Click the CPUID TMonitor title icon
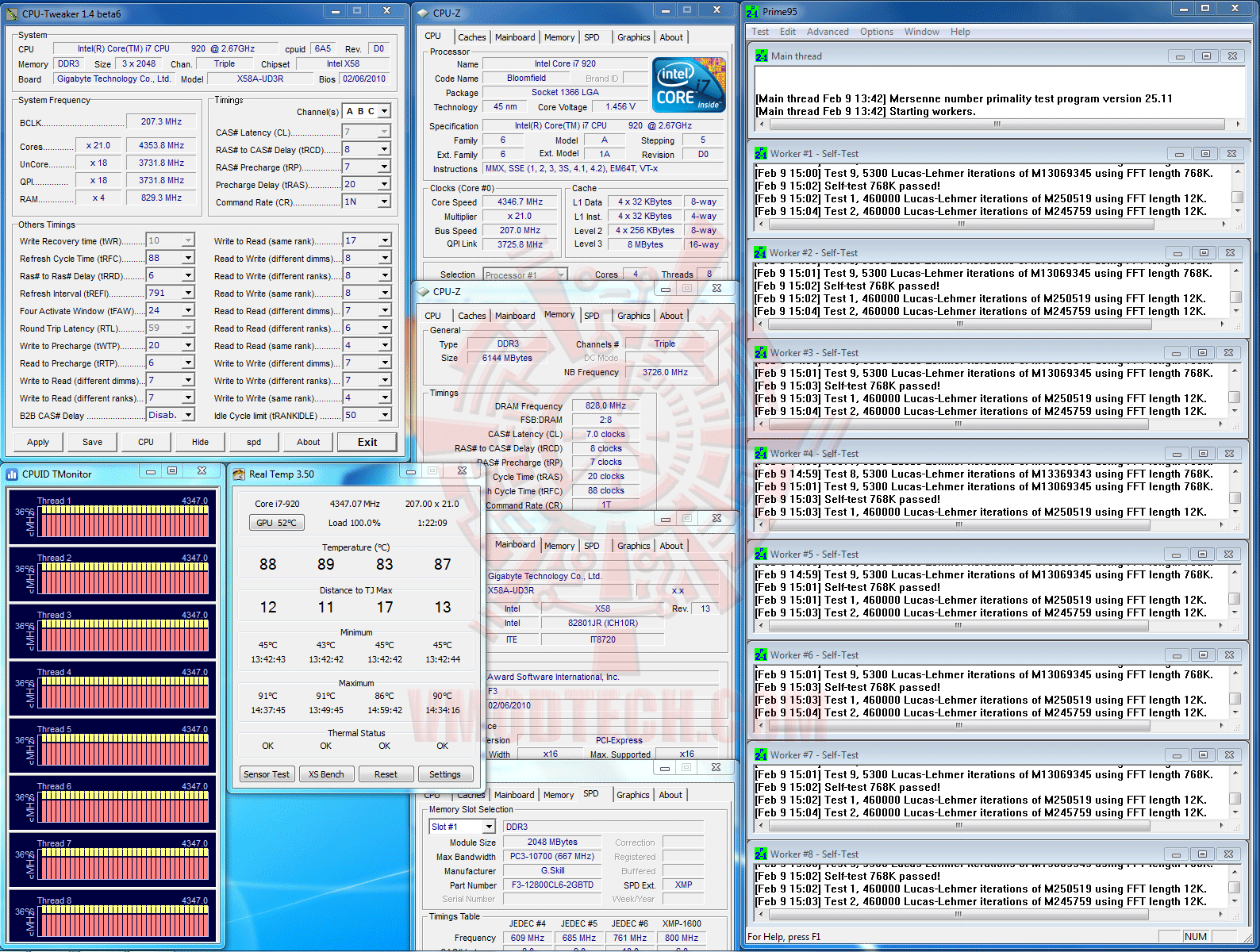This screenshot has width=1260, height=952. point(12,474)
